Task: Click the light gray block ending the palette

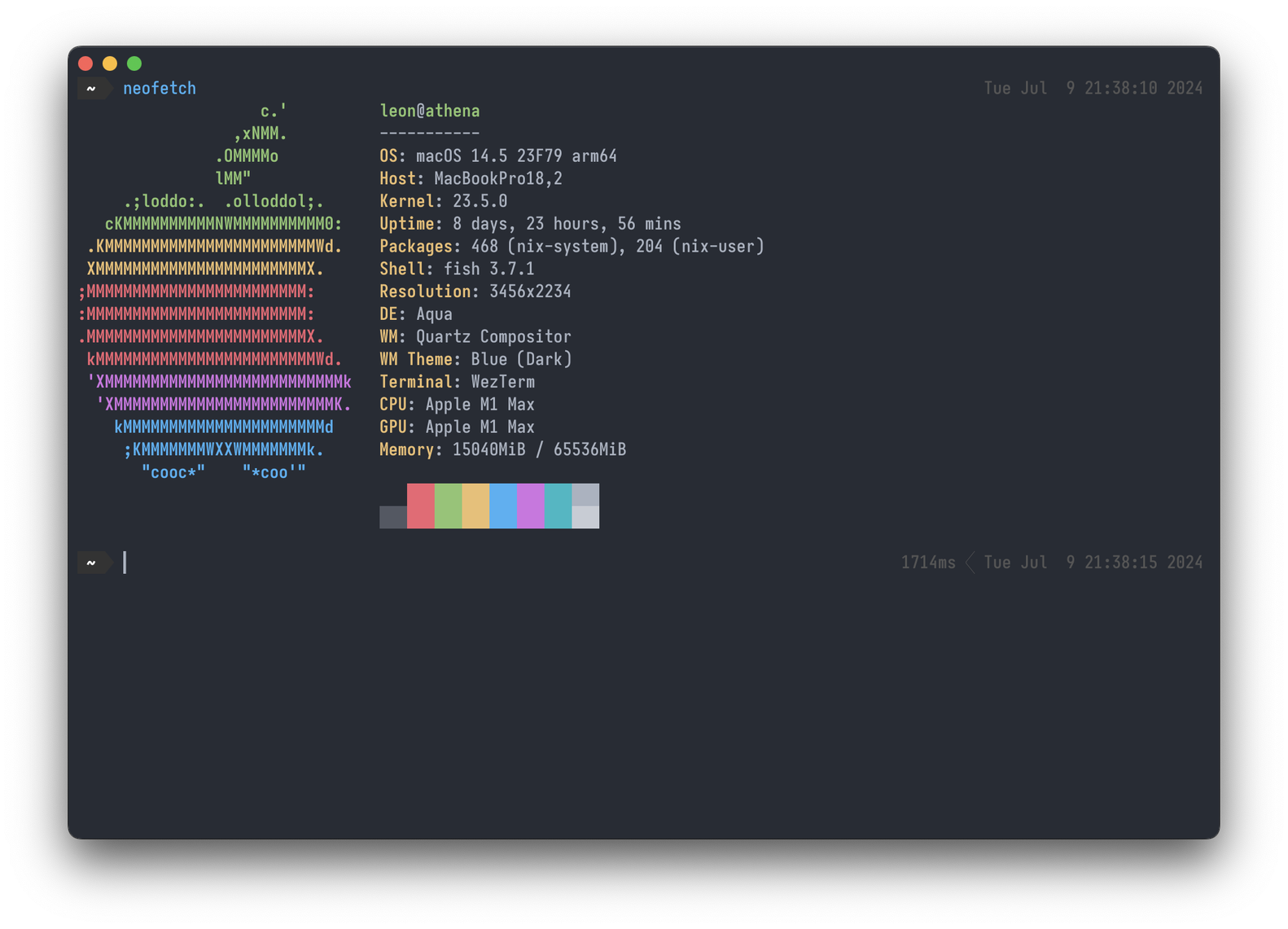Action: click(585, 506)
